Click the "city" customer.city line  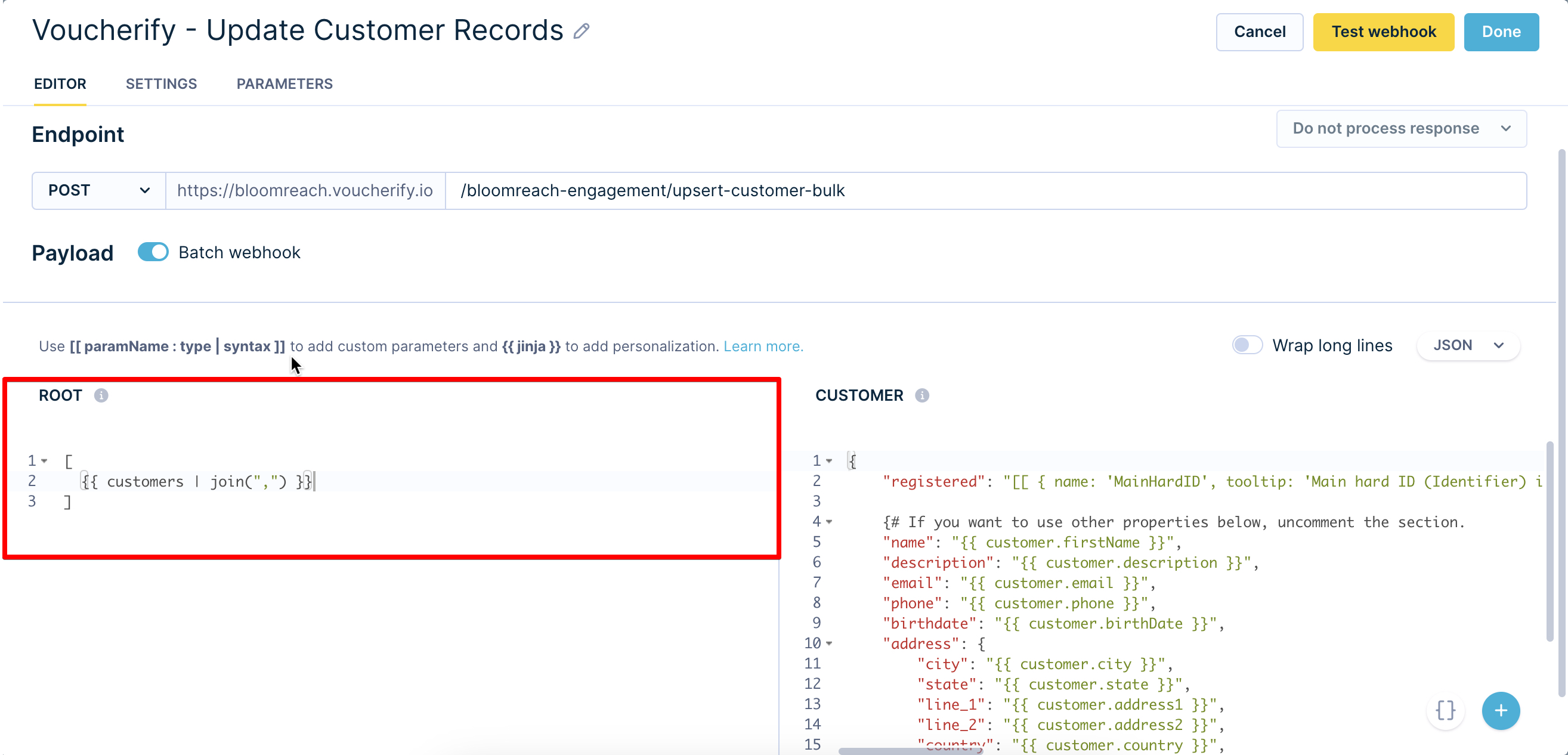(x=1045, y=664)
